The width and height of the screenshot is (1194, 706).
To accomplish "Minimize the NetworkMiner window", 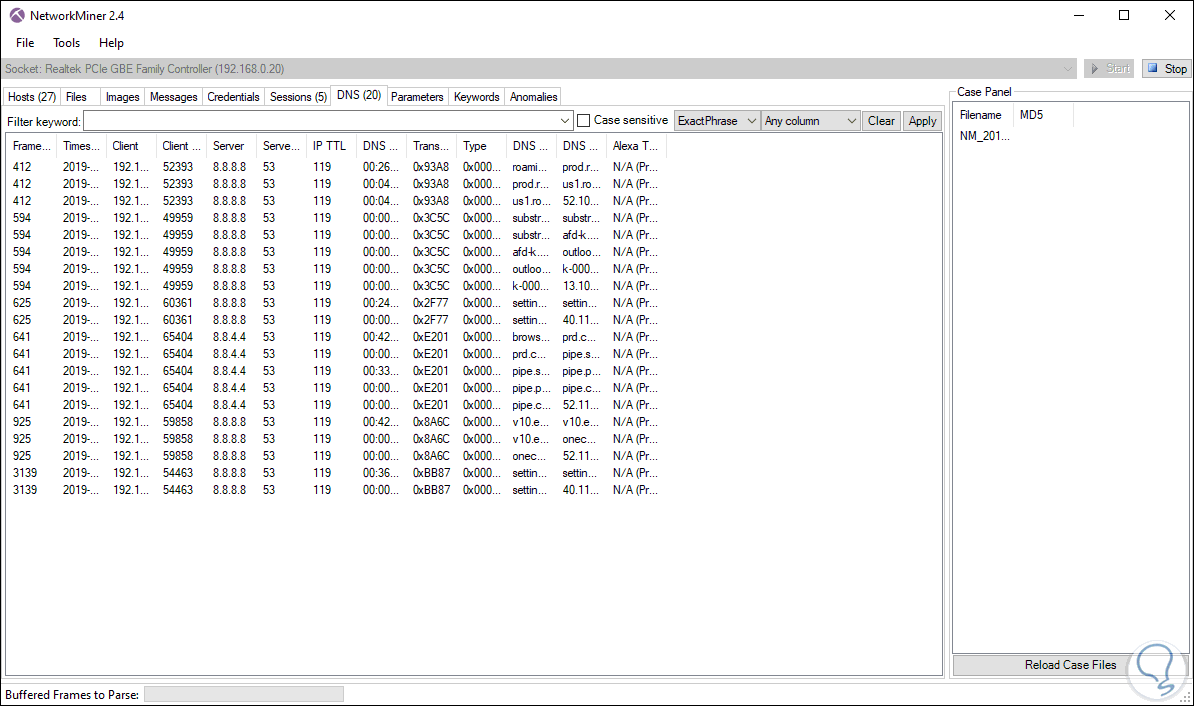I will coord(1078,15).
